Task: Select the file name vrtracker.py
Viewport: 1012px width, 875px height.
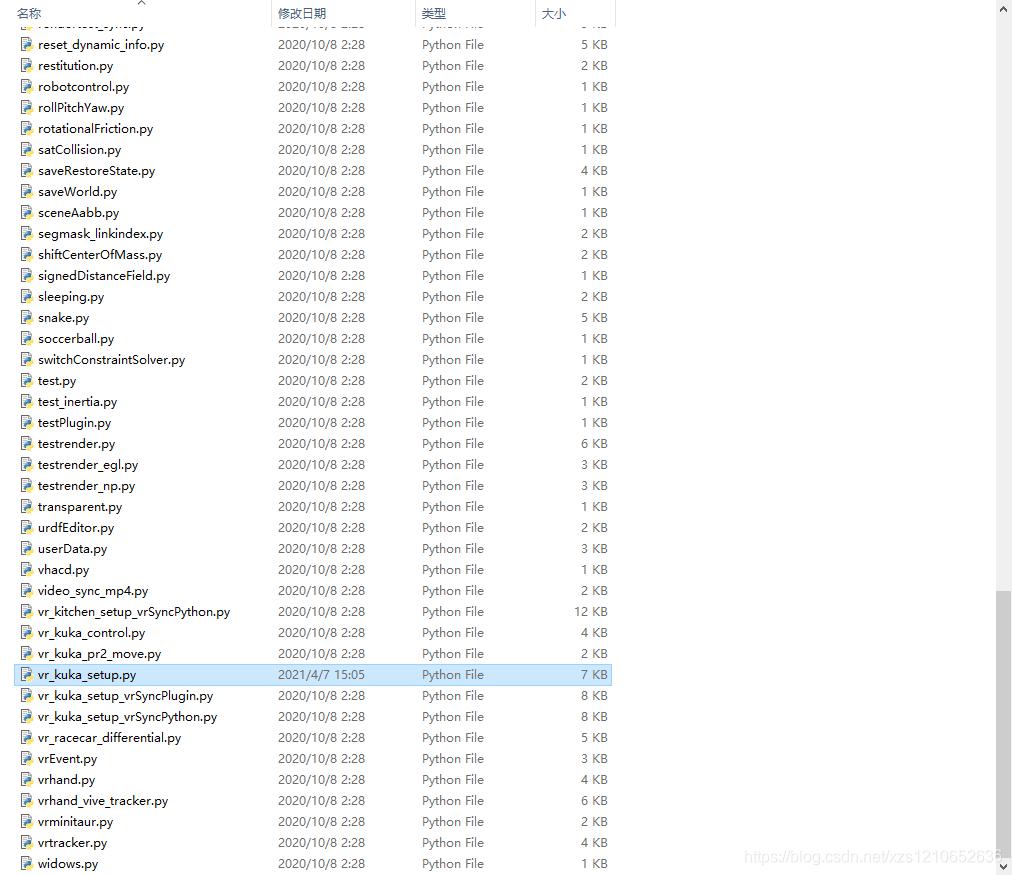Action: 72,842
